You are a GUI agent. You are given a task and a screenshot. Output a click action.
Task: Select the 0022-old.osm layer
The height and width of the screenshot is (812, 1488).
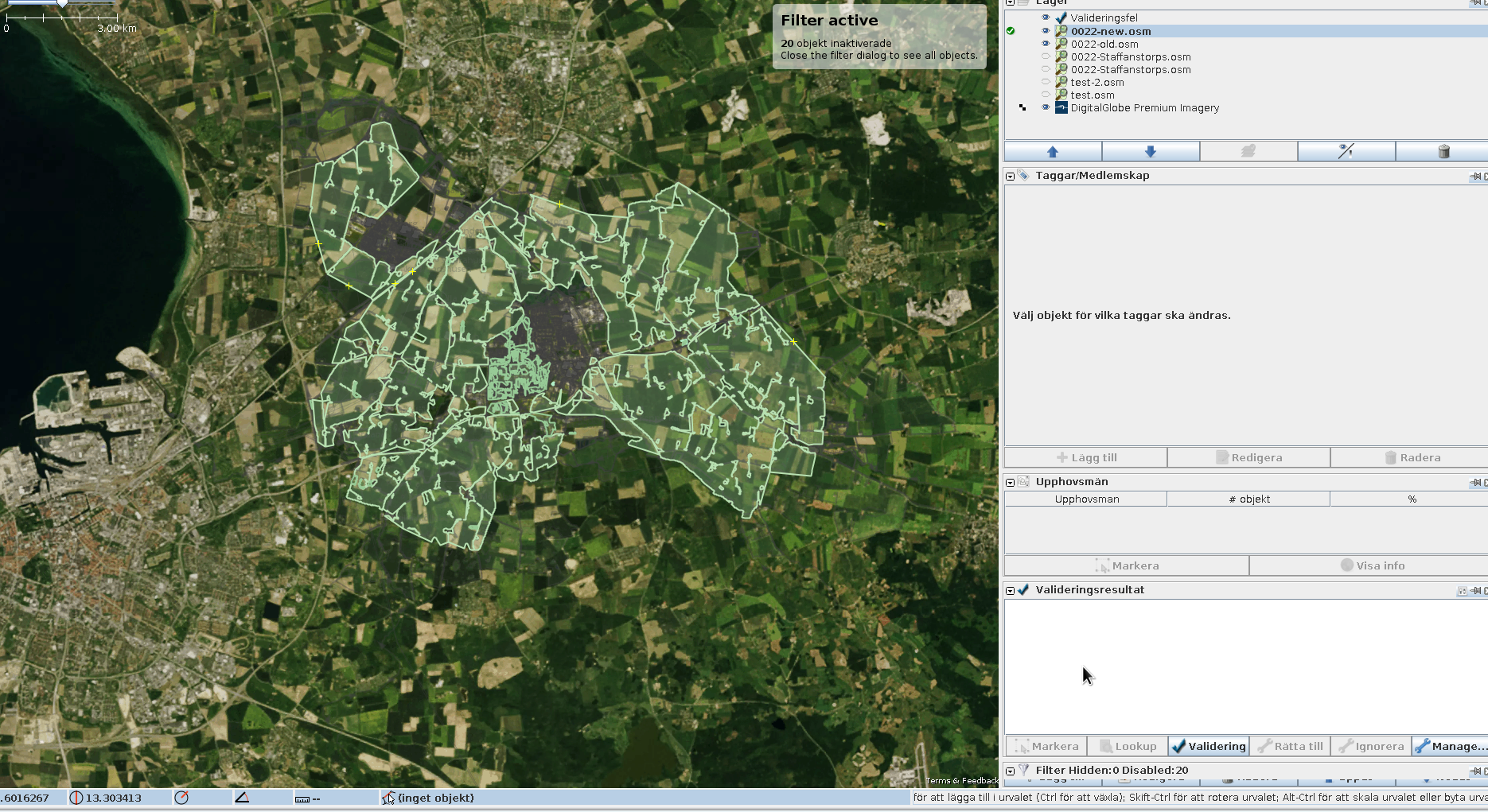(1104, 44)
